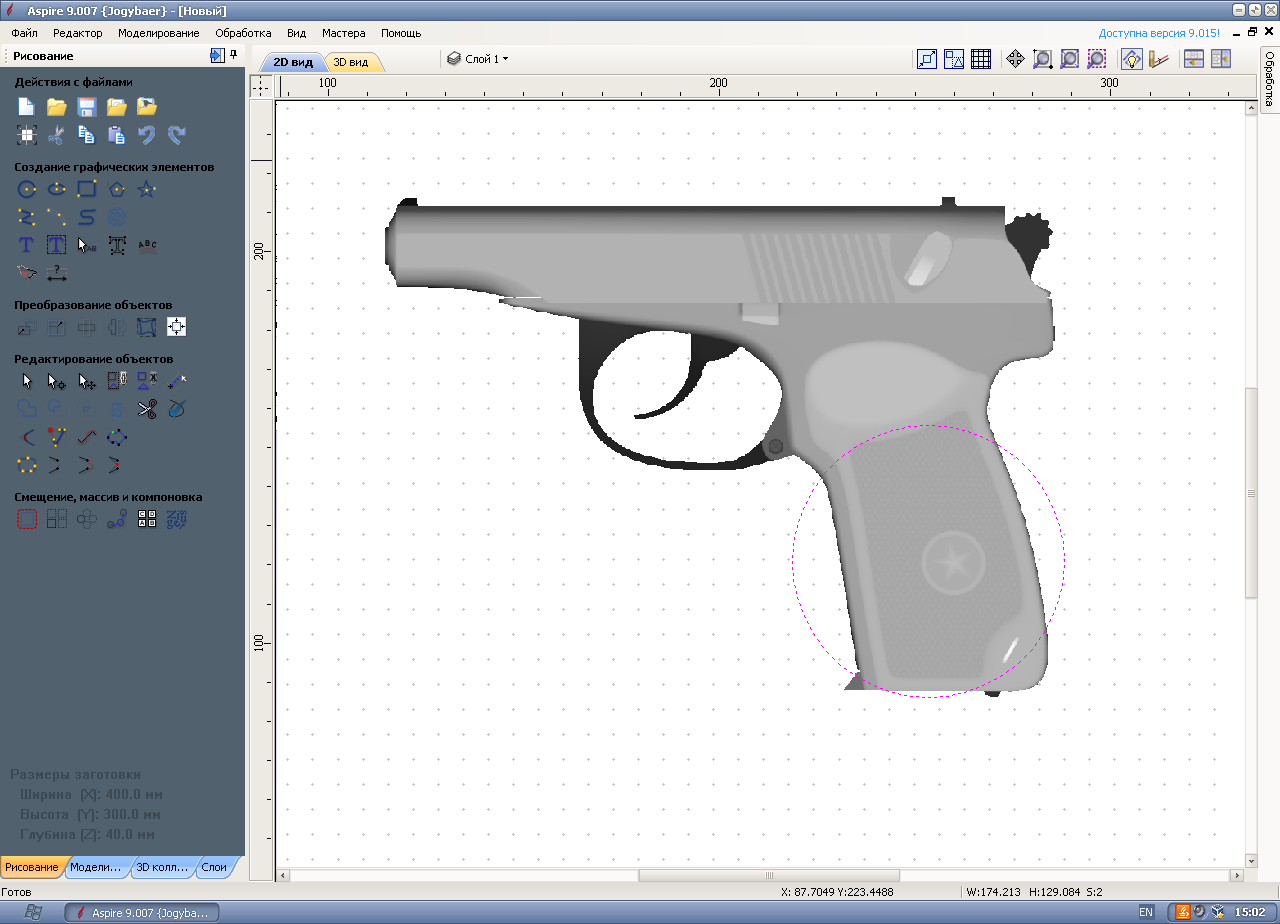Select the Text in a box tool
The image size is (1280, 924).
pyautogui.click(x=57, y=244)
